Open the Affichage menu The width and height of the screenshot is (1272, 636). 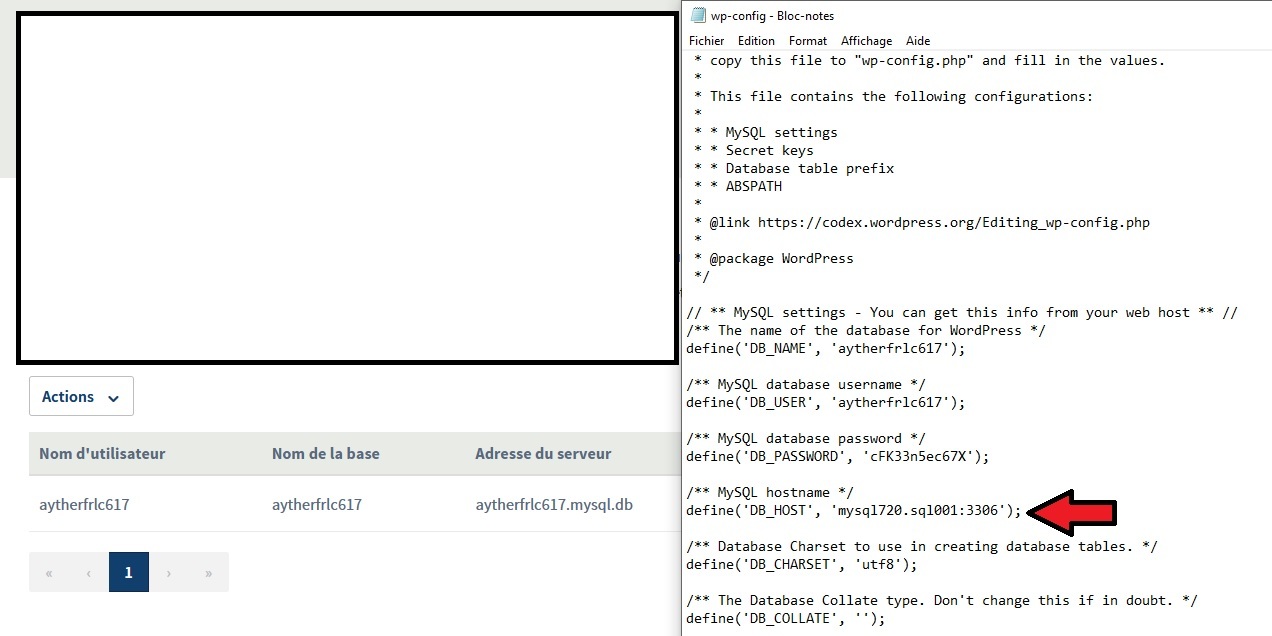(x=866, y=41)
